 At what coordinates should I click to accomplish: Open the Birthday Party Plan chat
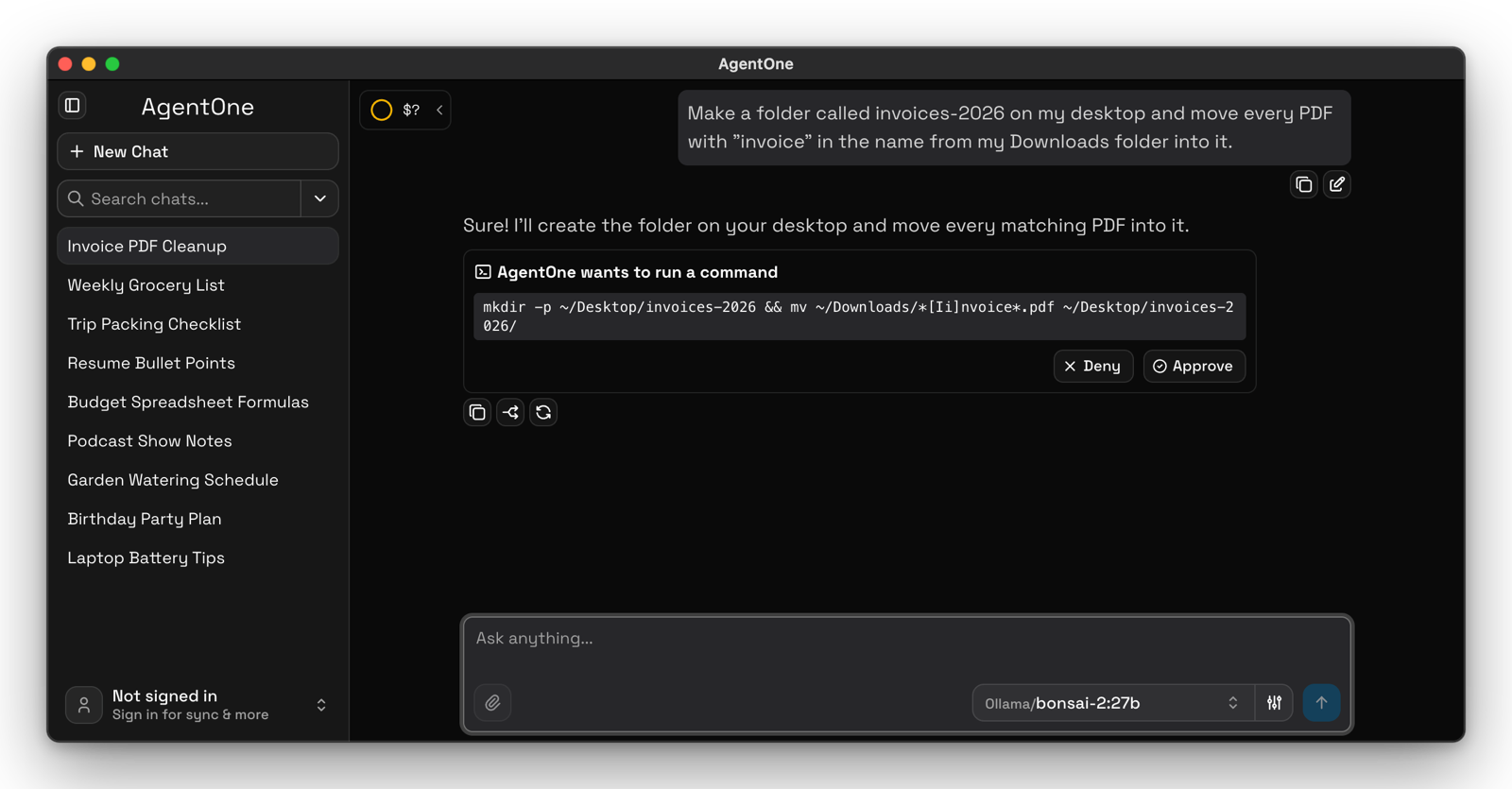tap(198, 519)
